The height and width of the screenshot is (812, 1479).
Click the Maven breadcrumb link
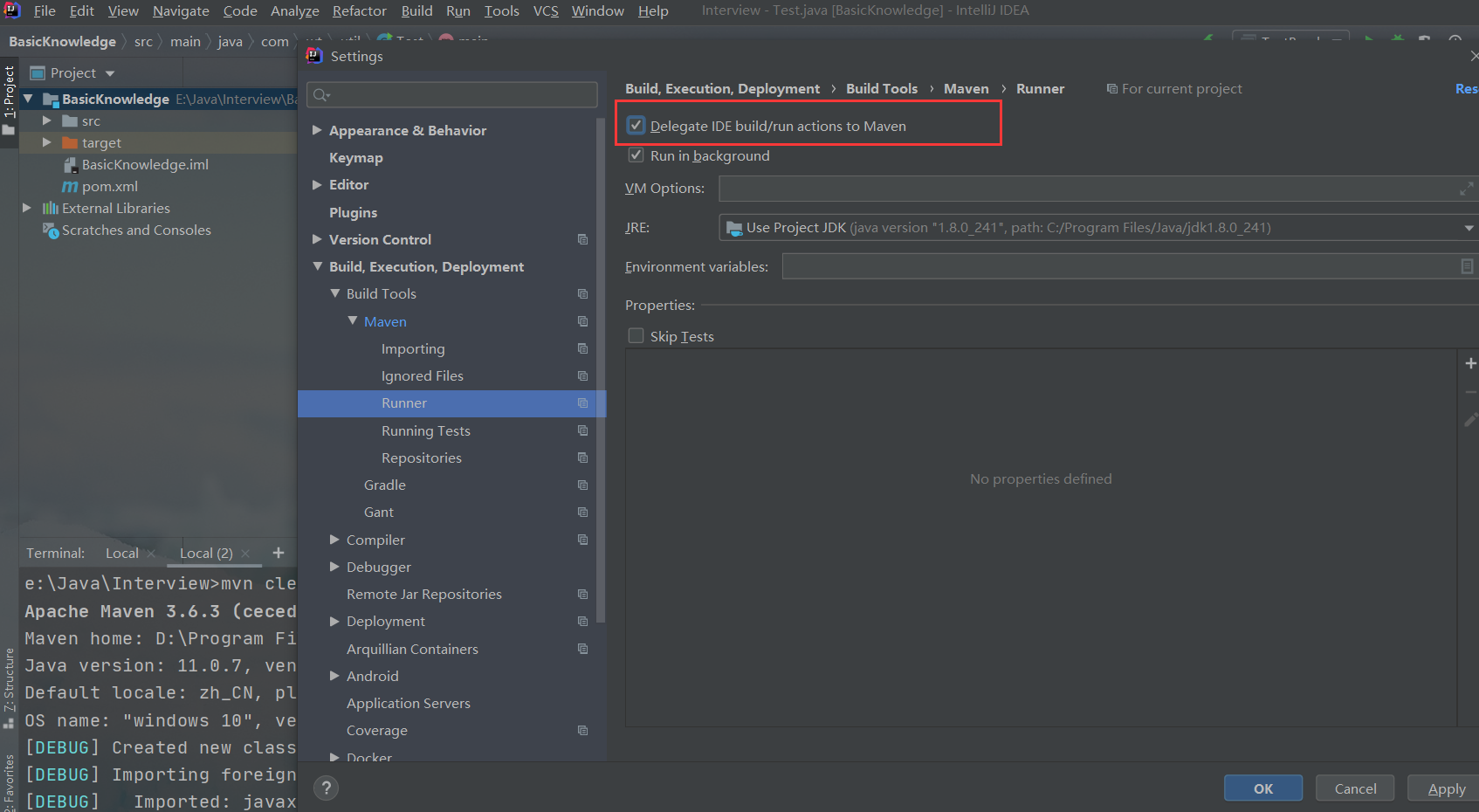point(967,89)
